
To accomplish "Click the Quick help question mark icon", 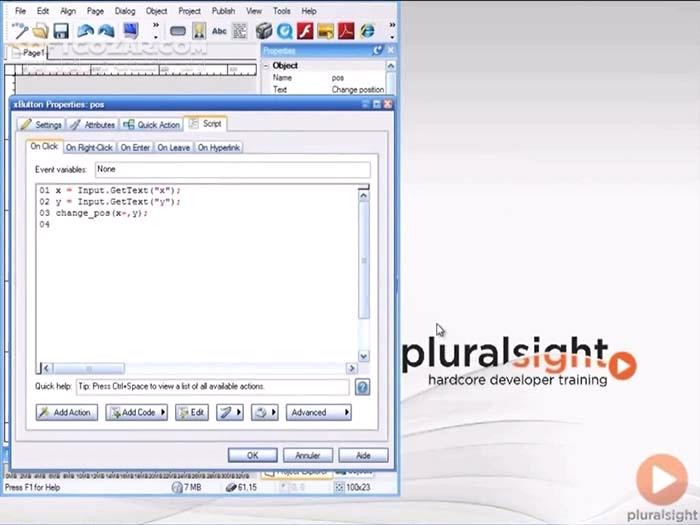I will coord(362,387).
